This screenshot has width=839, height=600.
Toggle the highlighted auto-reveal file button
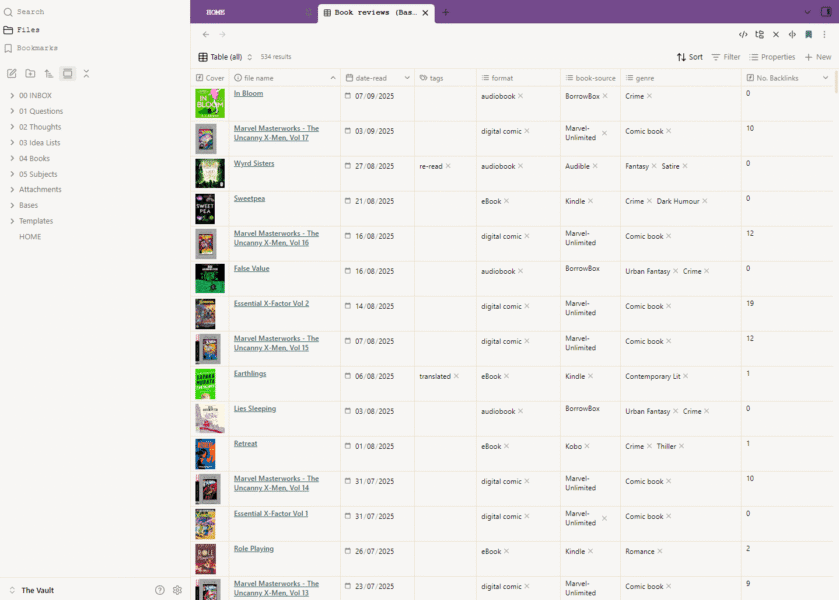coord(67,74)
